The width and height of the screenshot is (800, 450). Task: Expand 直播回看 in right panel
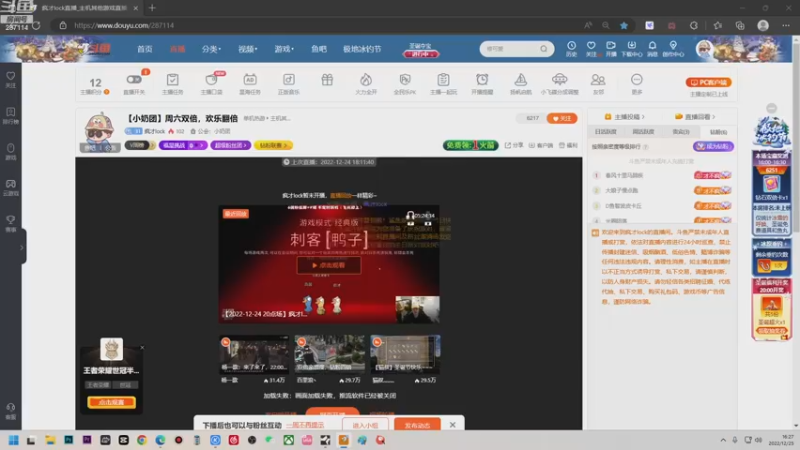pos(695,117)
